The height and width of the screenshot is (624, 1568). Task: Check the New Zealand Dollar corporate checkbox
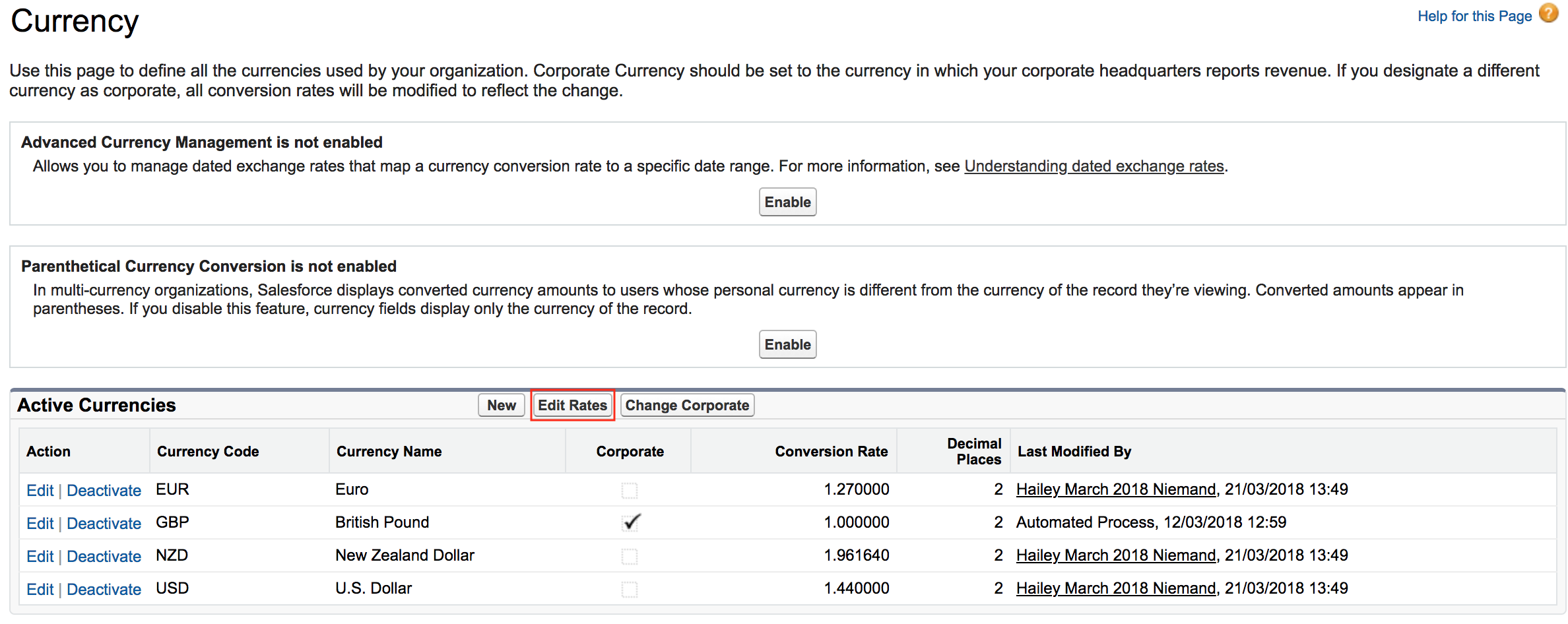pyautogui.click(x=630, y=556)
